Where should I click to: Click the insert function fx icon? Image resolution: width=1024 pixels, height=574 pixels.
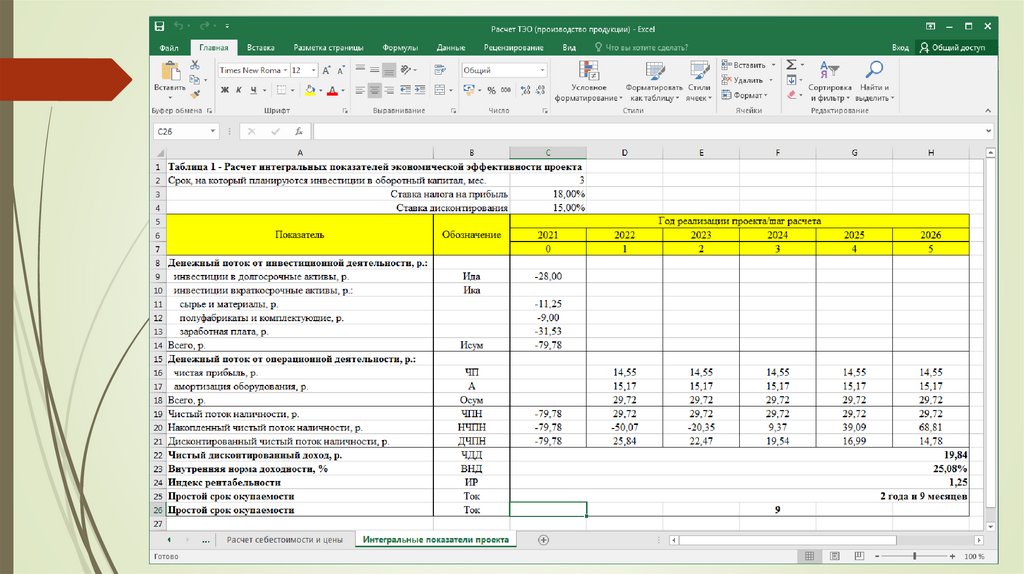(298, 131)
